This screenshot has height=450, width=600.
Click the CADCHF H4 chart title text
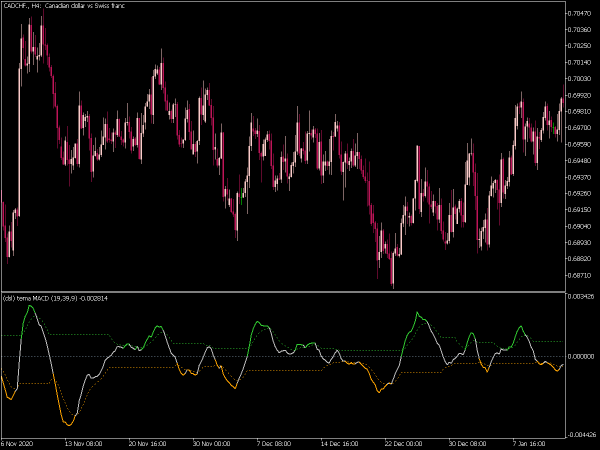coord(64,6)
